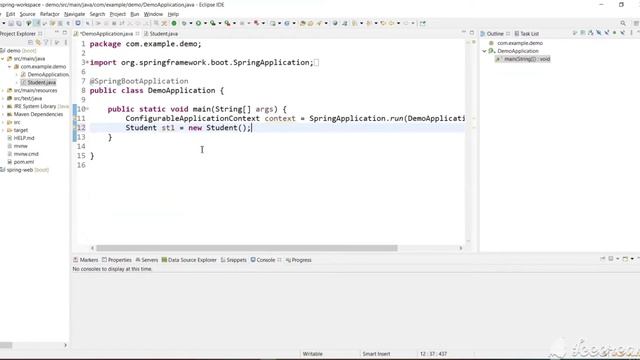Open the Progress tab
The height and width of the screenshot is (360, 640).
tap(298, 260)
